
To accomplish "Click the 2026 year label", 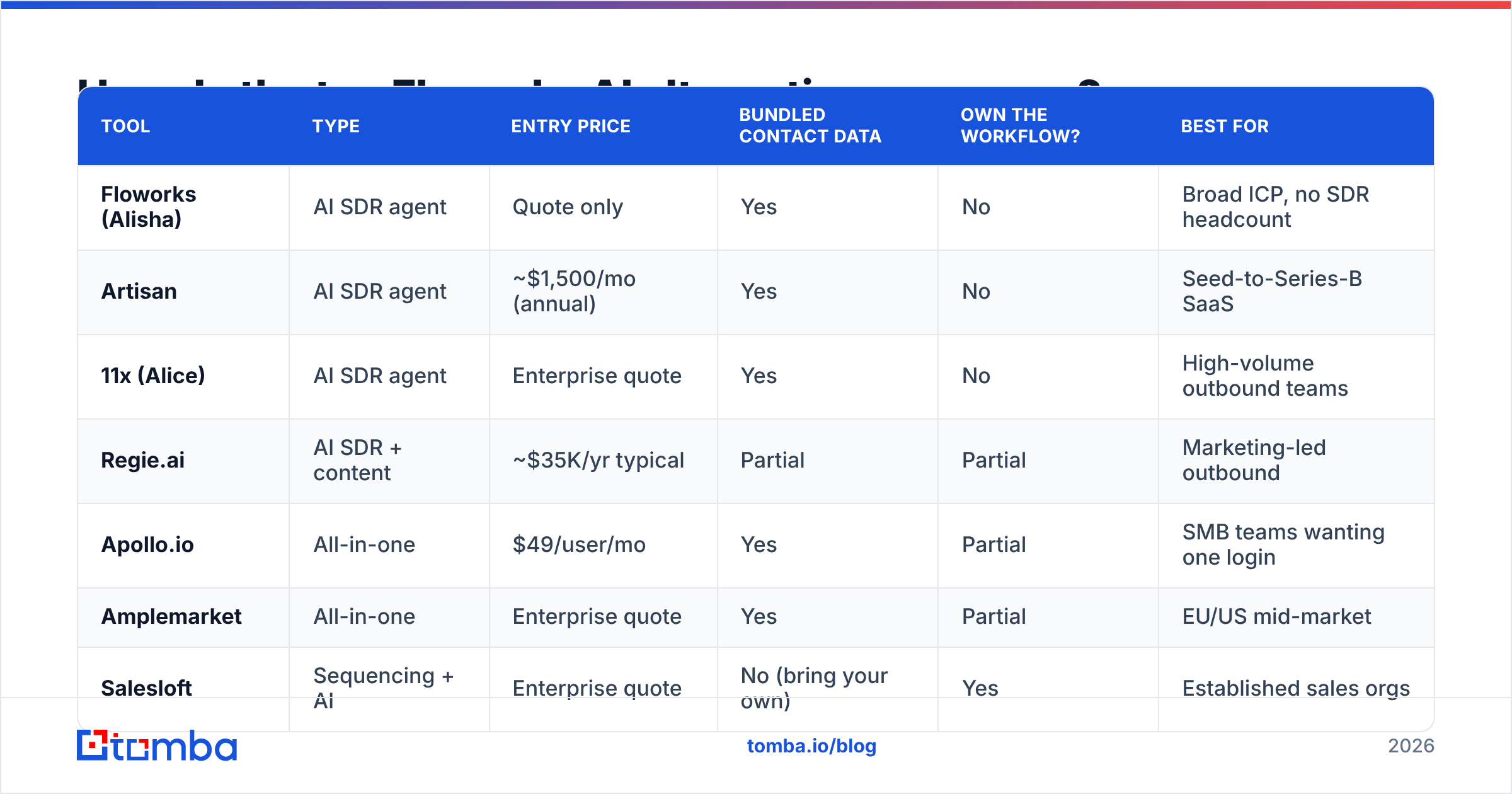I will coord(1411,746).
